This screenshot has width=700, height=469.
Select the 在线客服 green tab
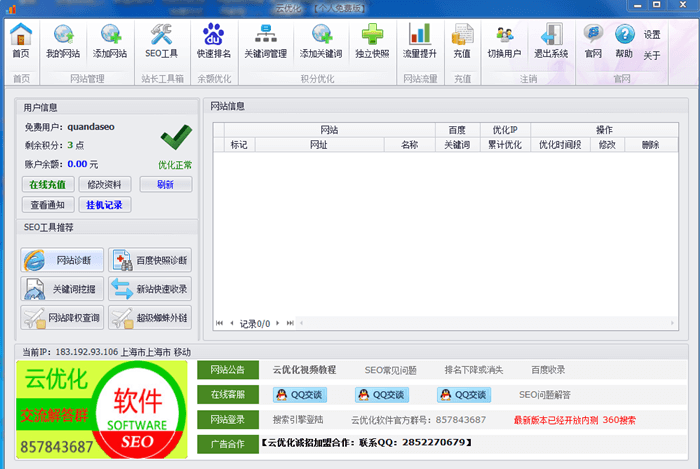pyautogui.click(x=228, y=394)
